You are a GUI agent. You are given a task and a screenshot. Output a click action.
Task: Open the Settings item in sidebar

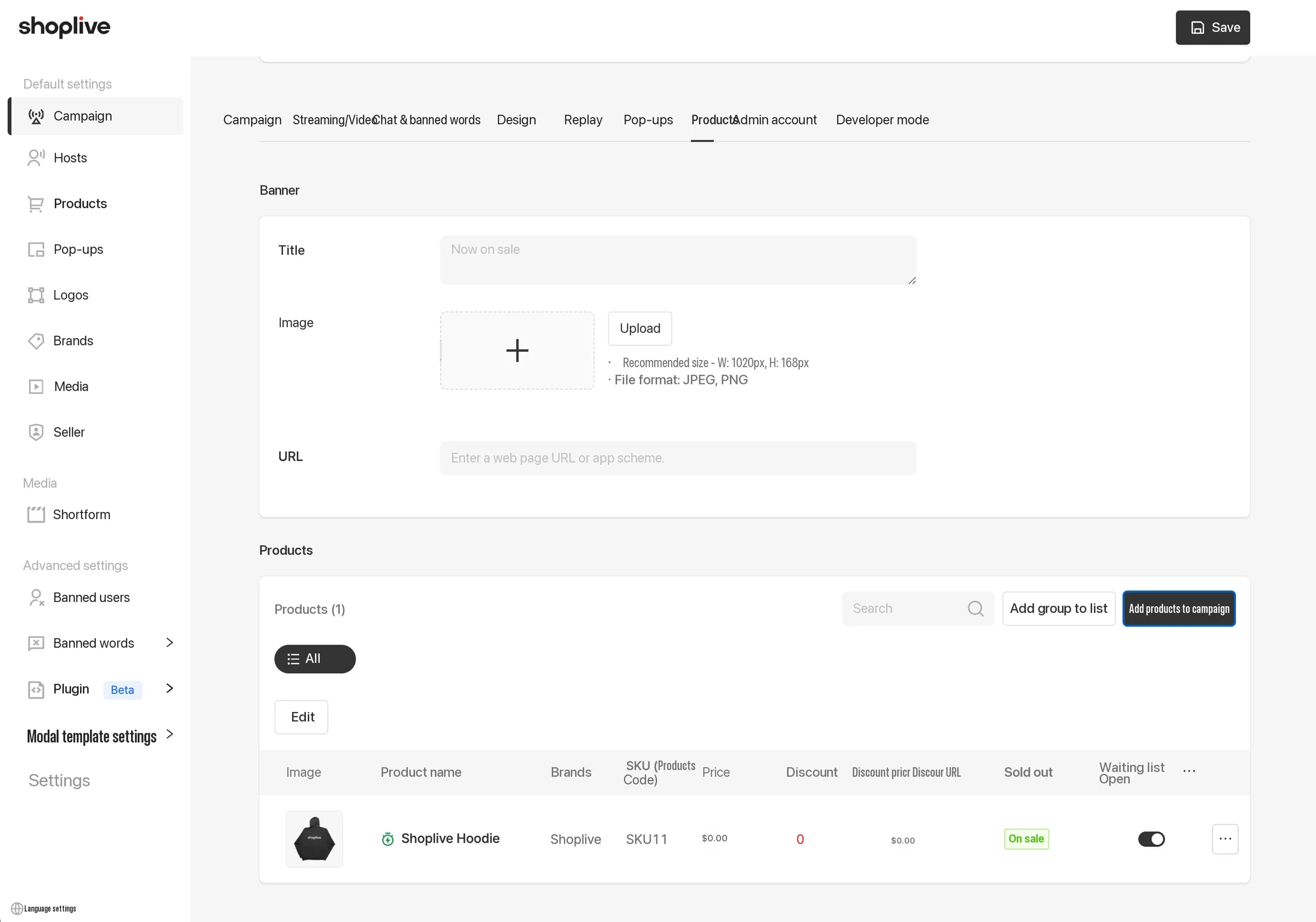click(x=59, y=781)
